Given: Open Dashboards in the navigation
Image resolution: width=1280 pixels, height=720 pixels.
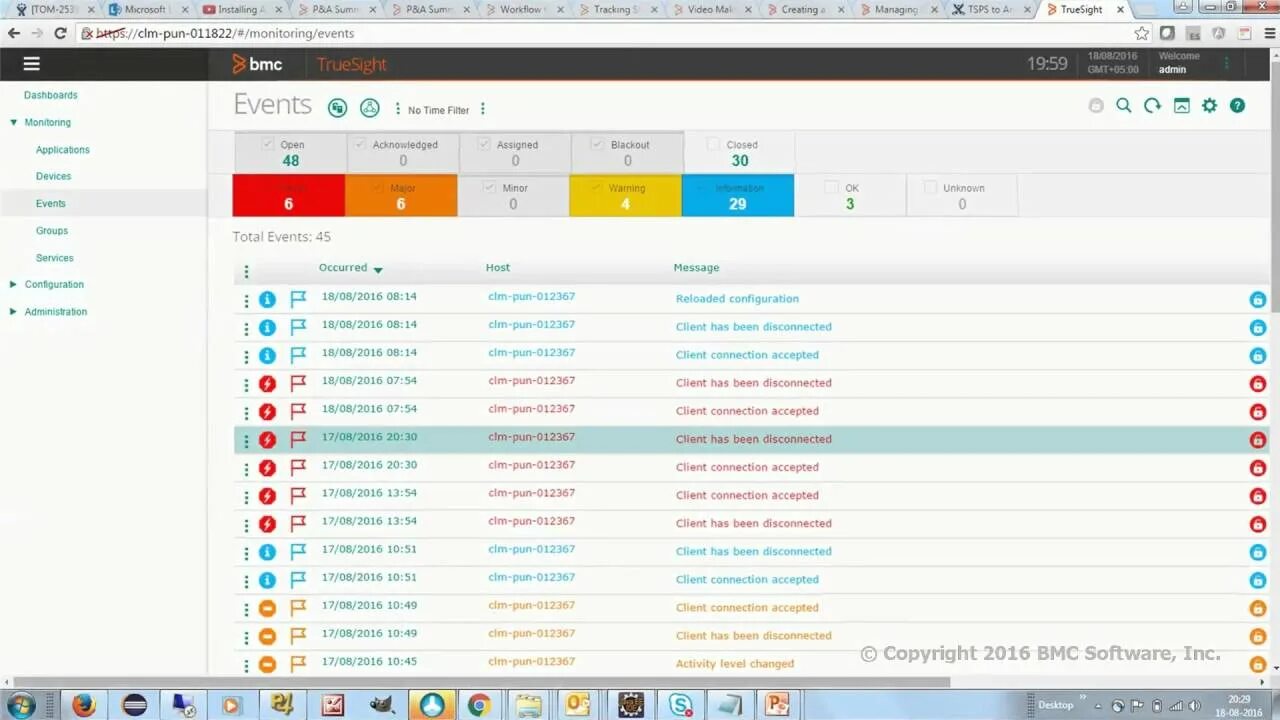Looking at the screenshot, I should (51, 95).
